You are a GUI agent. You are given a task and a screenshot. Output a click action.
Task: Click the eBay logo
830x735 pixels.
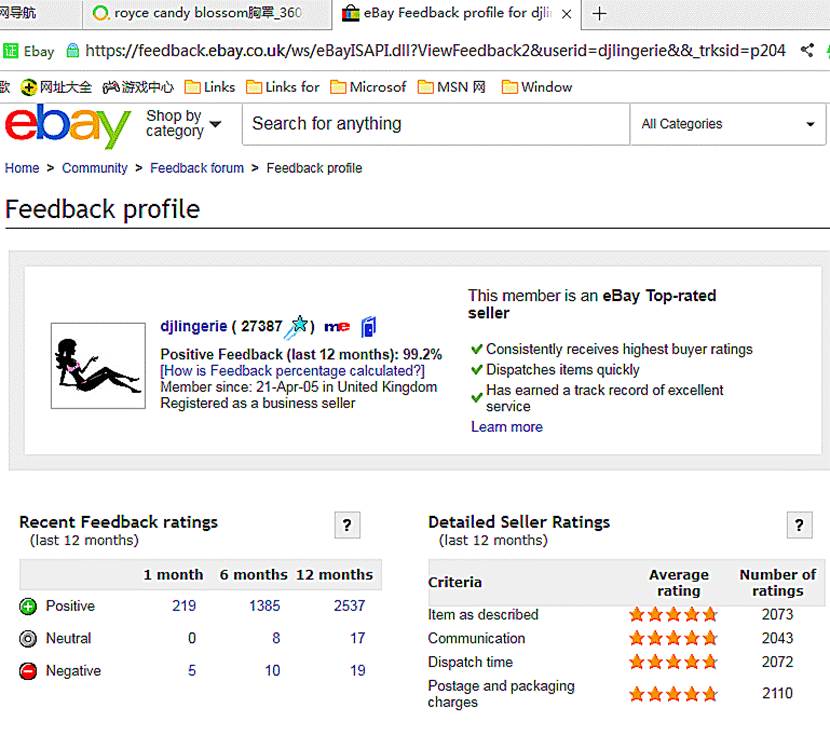coord(67,125)
